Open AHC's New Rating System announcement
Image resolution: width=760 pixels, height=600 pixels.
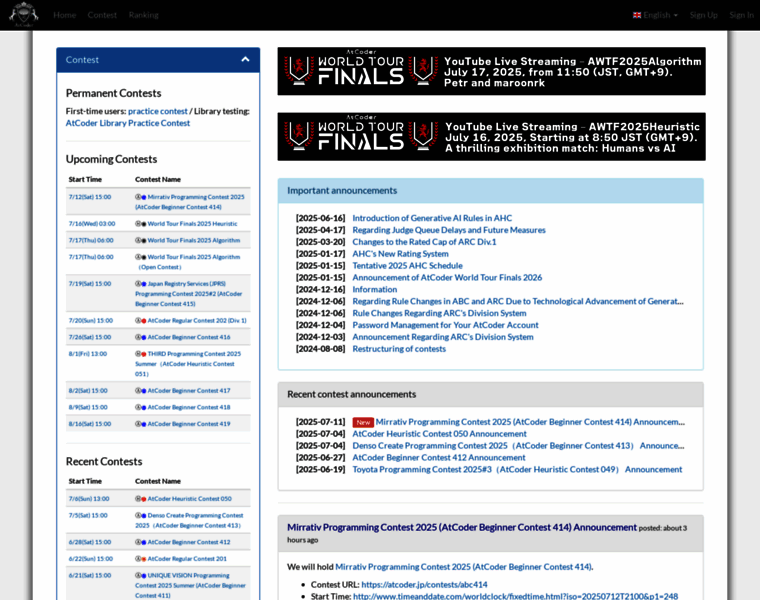[x=400, y=253]
